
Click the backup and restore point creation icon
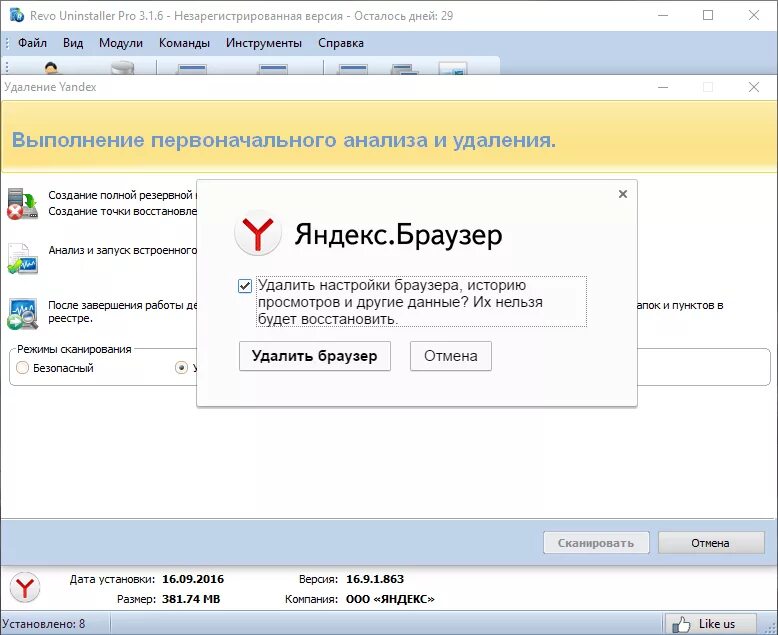click(x=22, y=203)
